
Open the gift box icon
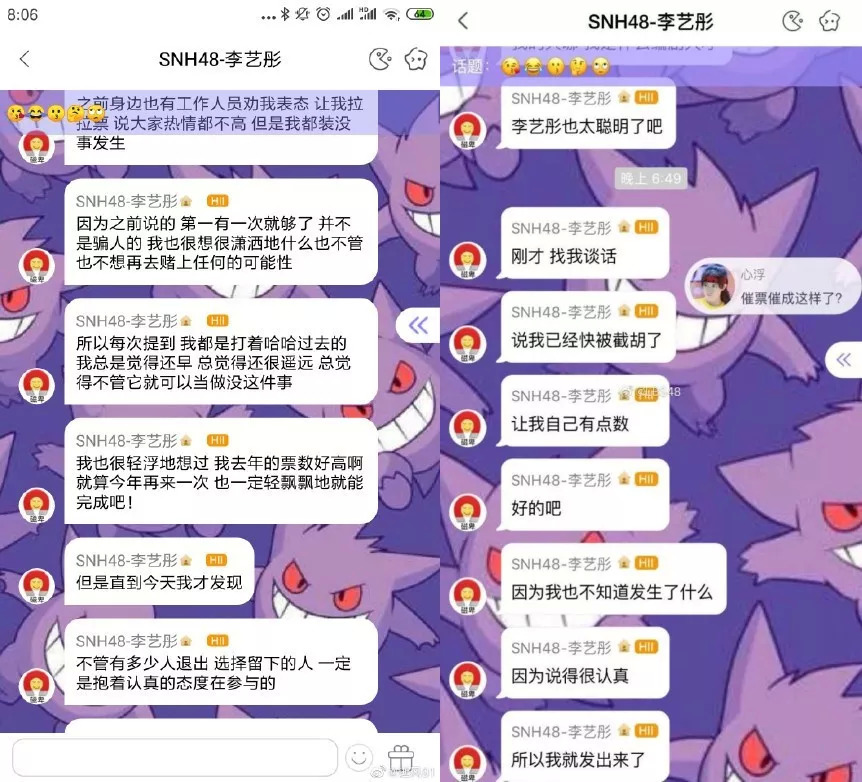coord(401,758)
